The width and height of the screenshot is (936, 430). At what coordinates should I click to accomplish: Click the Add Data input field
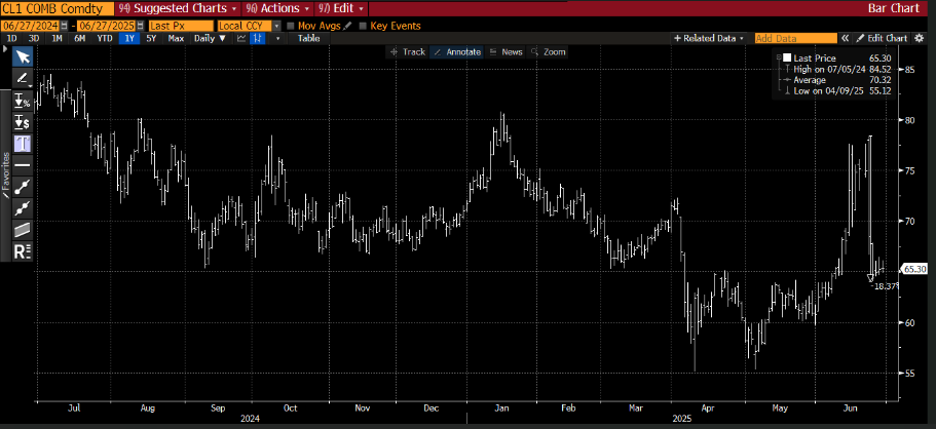click(x=794, y=38)
